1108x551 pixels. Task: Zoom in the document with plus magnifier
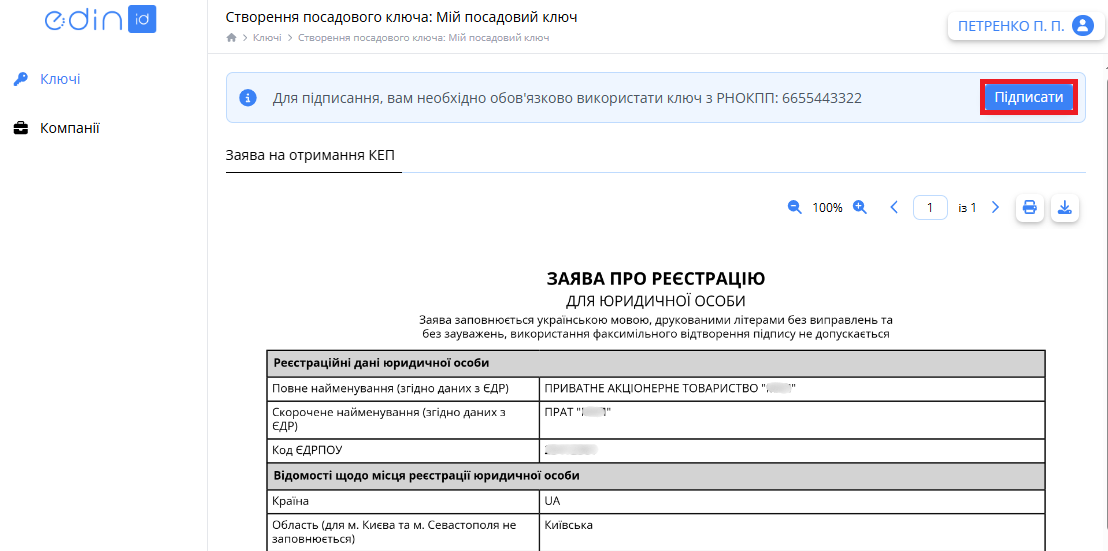[x=859, y=207]
